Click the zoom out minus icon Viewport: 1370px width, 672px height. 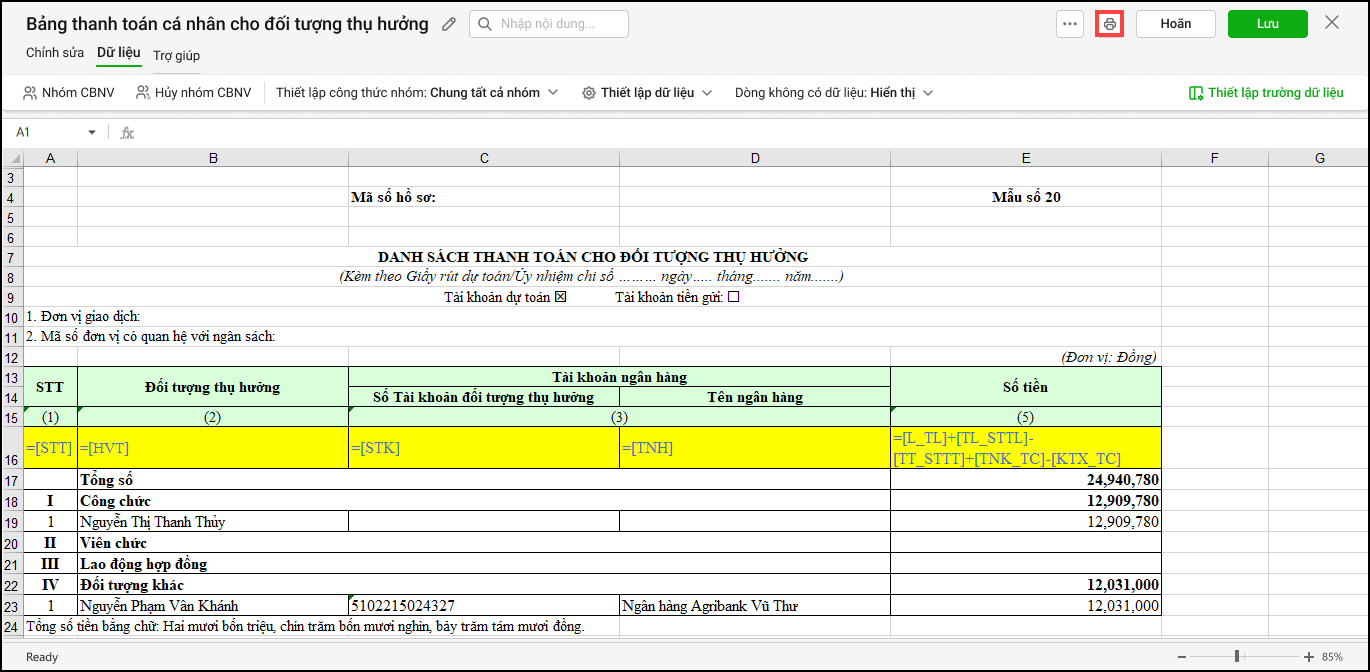coord(1183,657)
